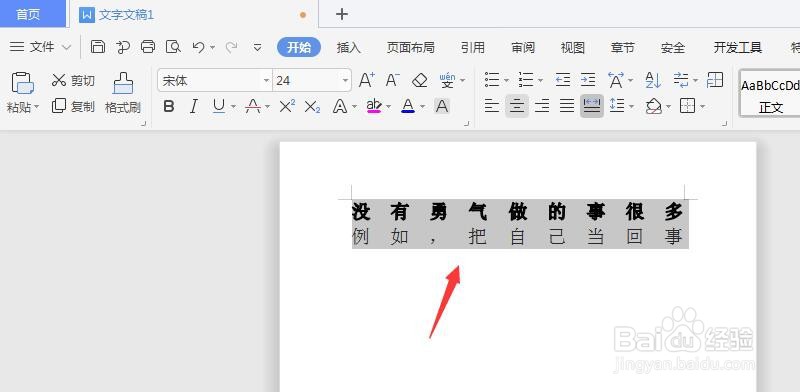Viewport: 800px width, 392px height.
Task: Decrease indent icon in paragraph group
Action: tap(563, 80)
